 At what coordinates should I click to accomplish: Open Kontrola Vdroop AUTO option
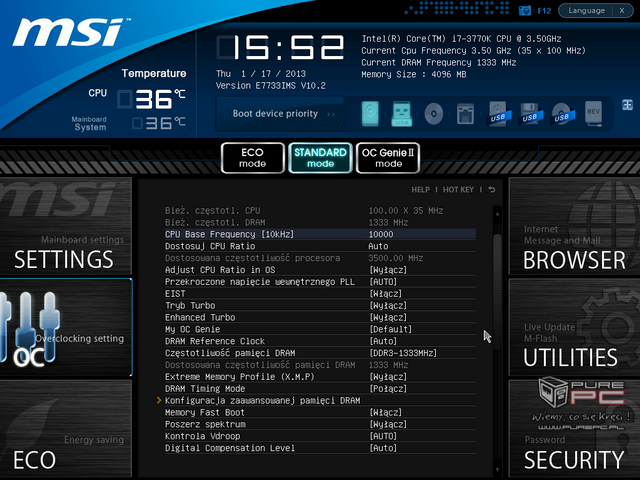(x=383, y=436)
